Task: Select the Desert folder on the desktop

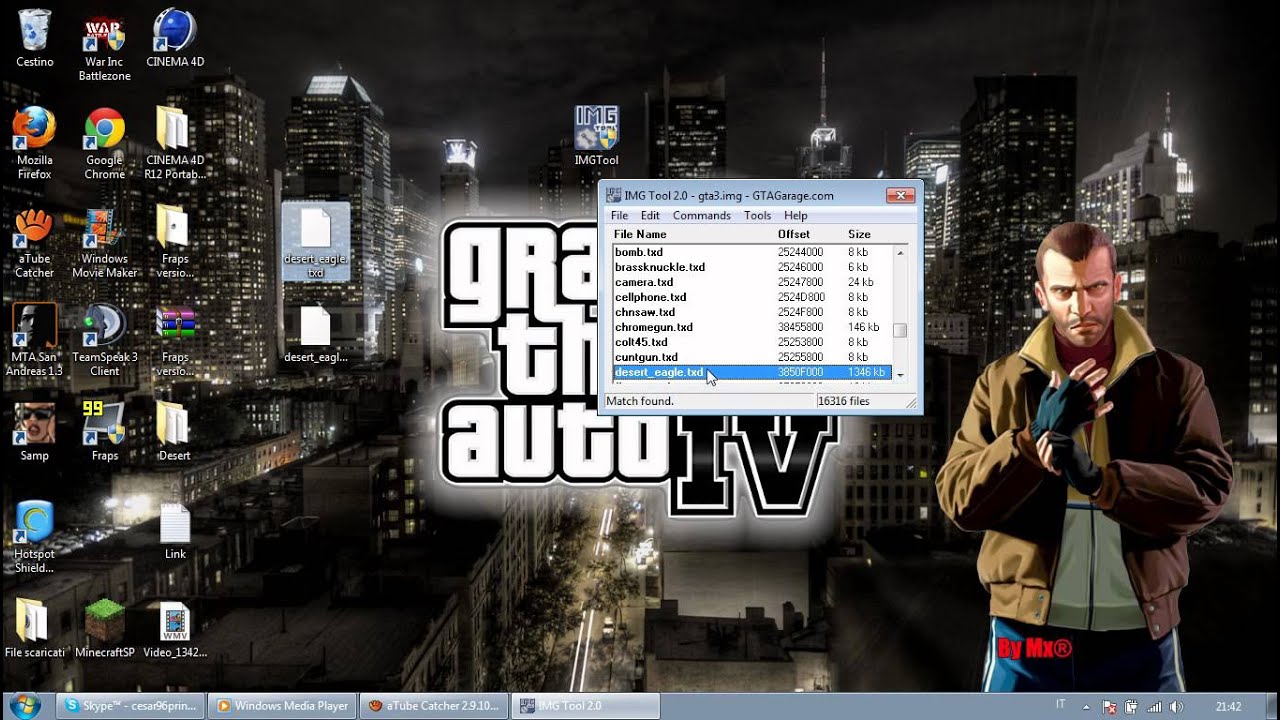Action: tap(174, 432)
